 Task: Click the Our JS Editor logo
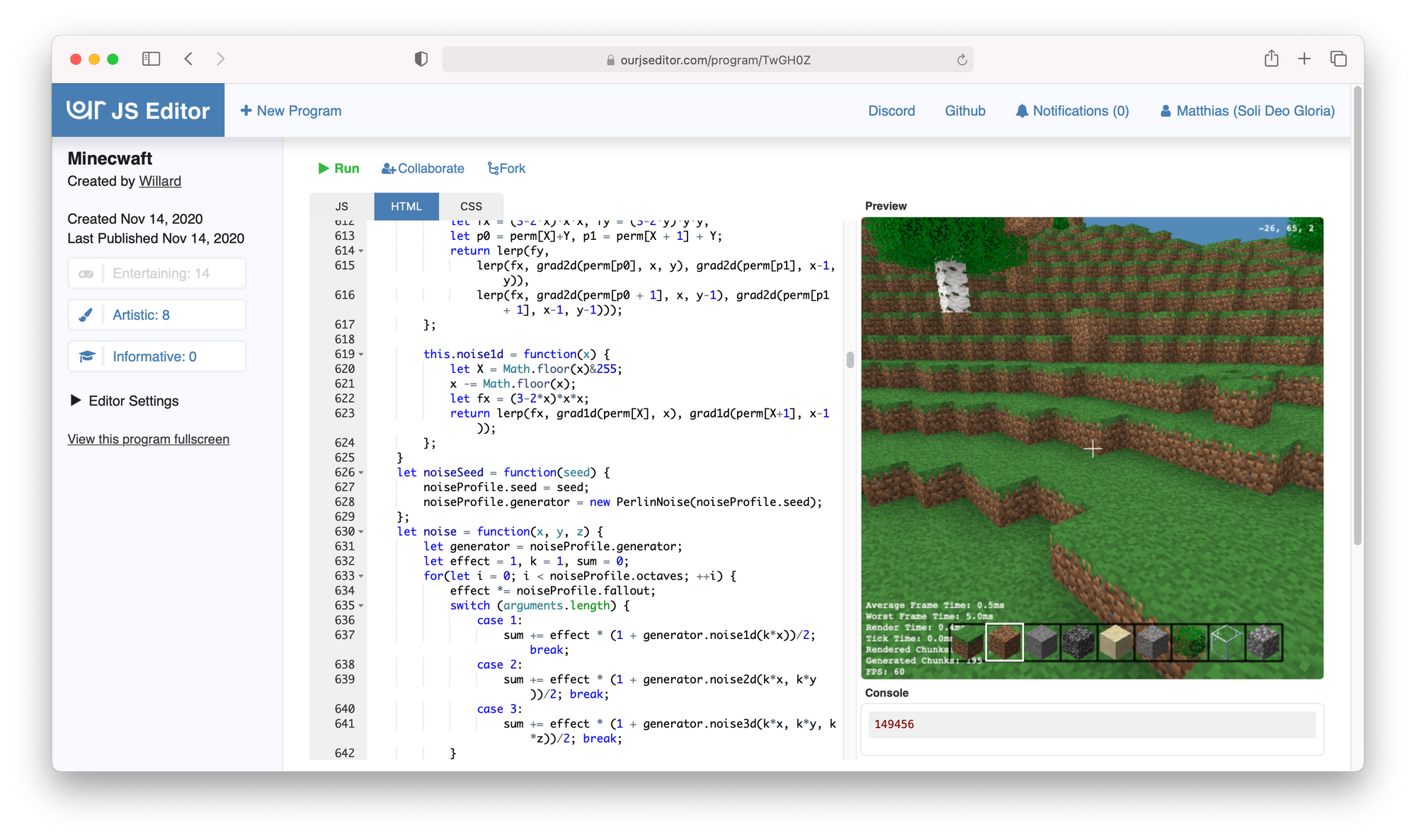coord(138,110)
